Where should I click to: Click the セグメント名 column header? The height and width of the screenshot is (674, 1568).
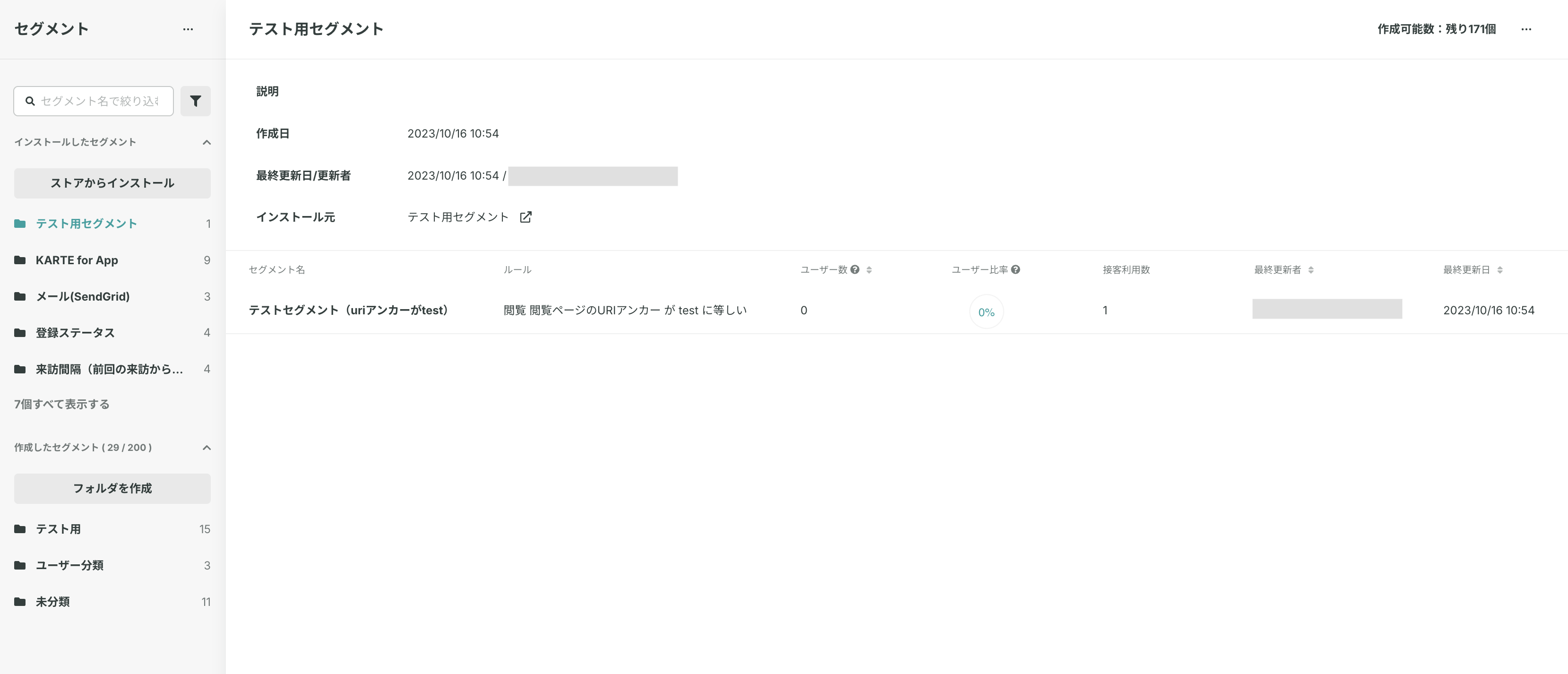(277, 270)
